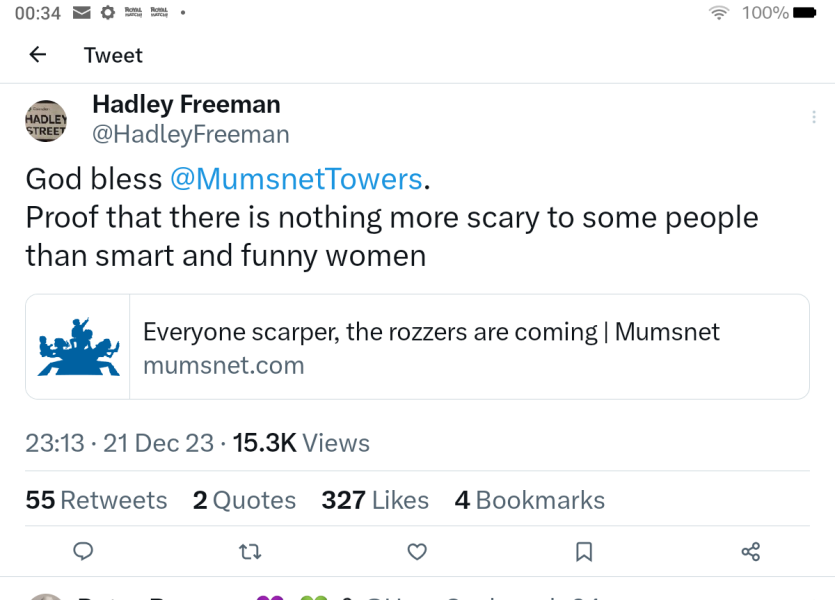Retweet this post using the retweet icon
The height and width of the screenshot is (600, 835).
pyautogui.click(x=249, y=551)
